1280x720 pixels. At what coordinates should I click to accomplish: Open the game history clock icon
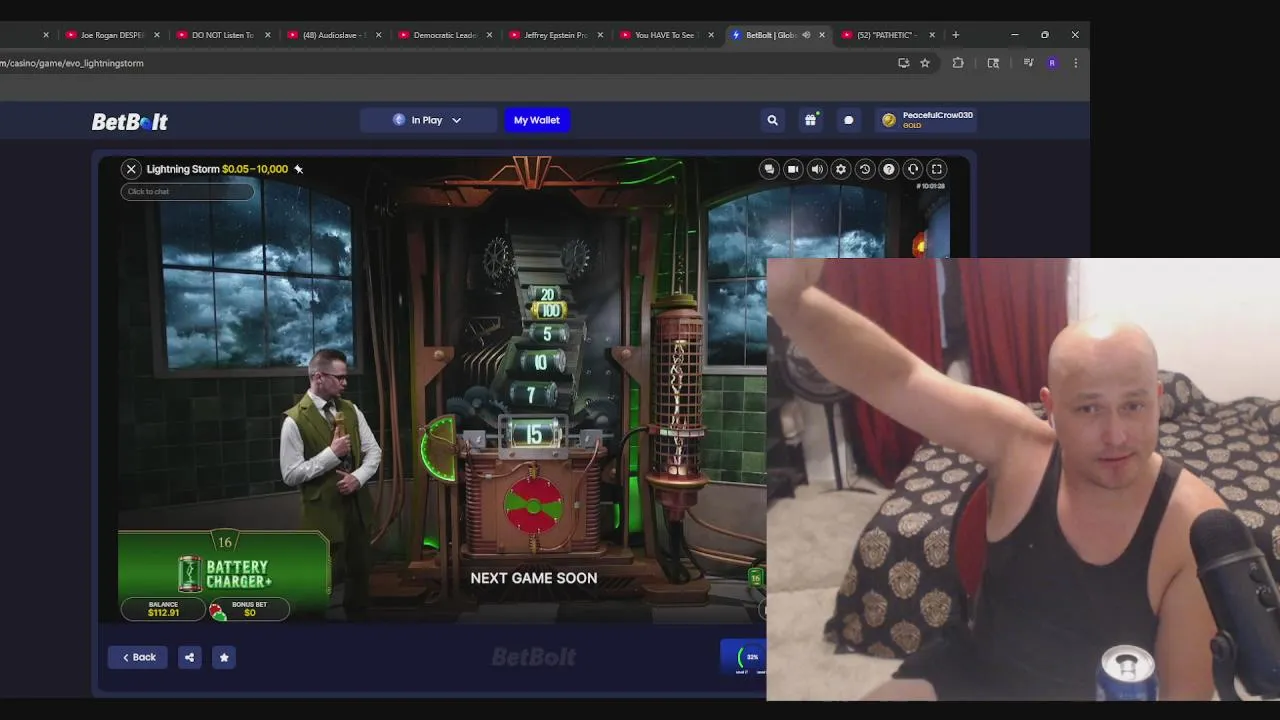click(865, 169)
